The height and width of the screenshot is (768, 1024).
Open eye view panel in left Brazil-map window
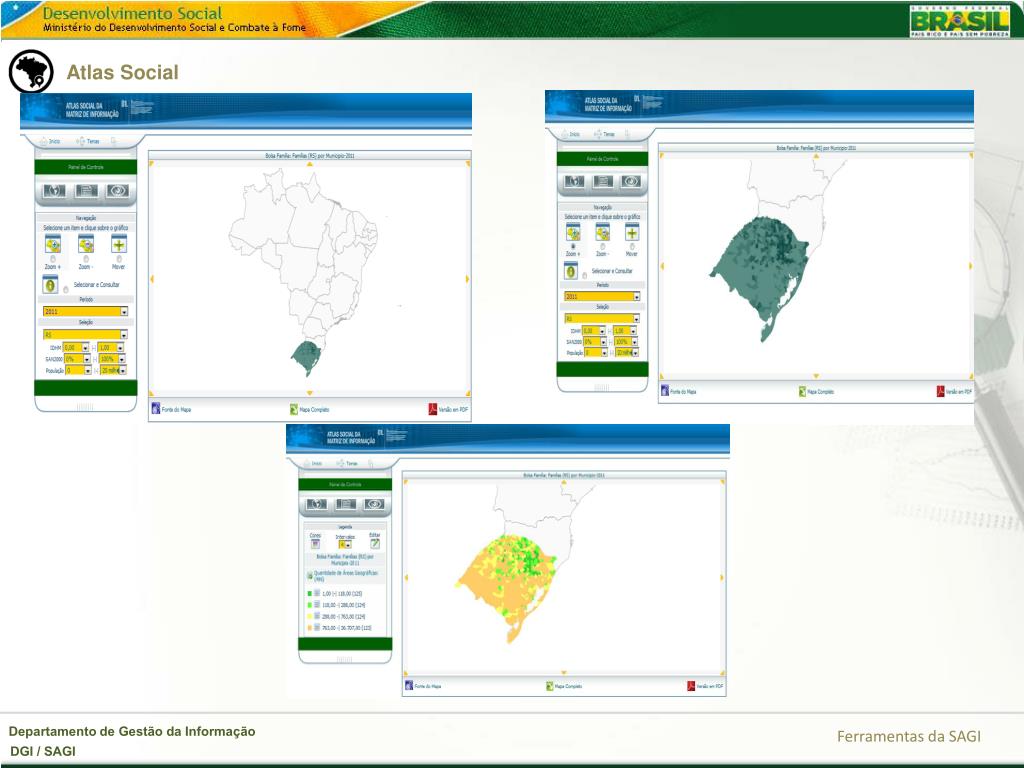pyautogui.click(x=118, y=191)
